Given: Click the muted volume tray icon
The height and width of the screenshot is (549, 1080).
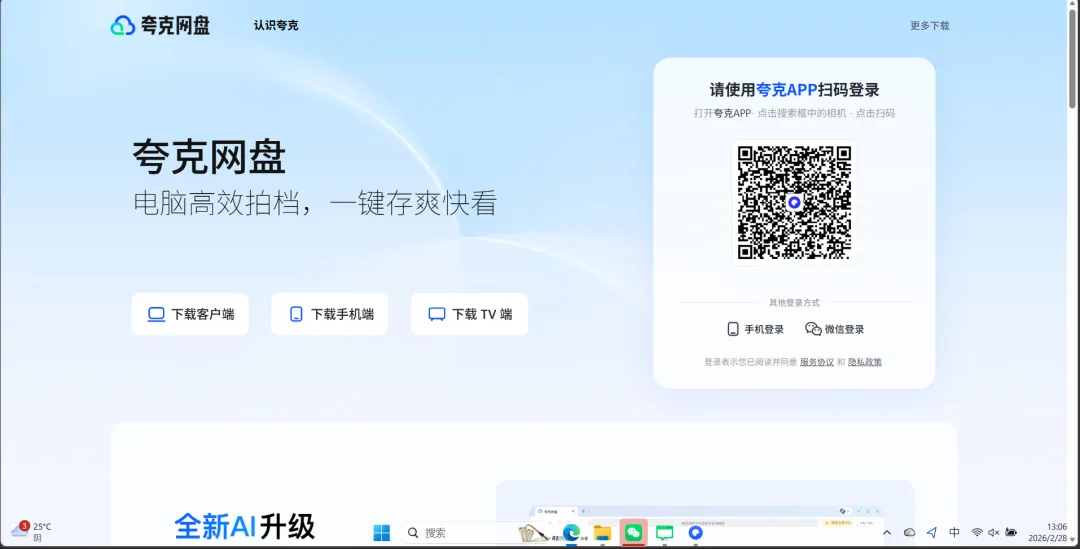Looking at the screenshot, I should point(993,532).
